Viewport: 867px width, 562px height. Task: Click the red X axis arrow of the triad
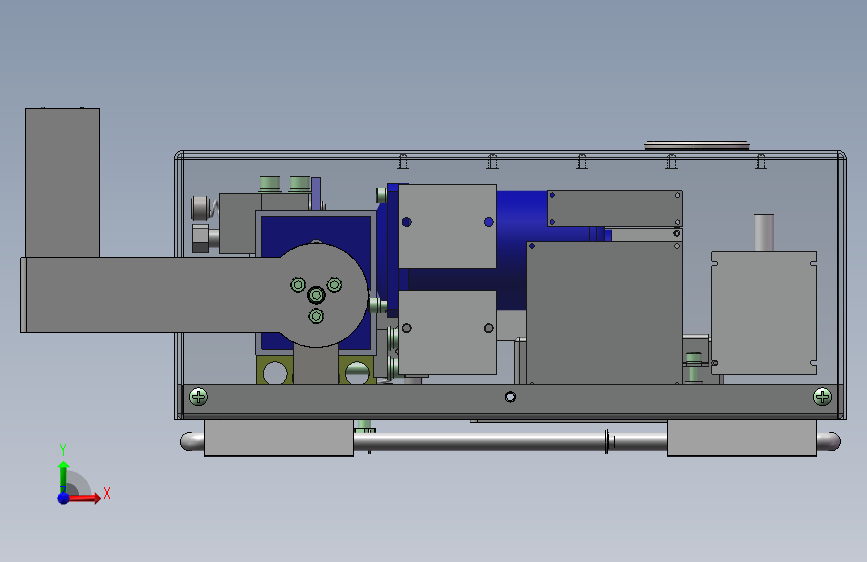84,498
